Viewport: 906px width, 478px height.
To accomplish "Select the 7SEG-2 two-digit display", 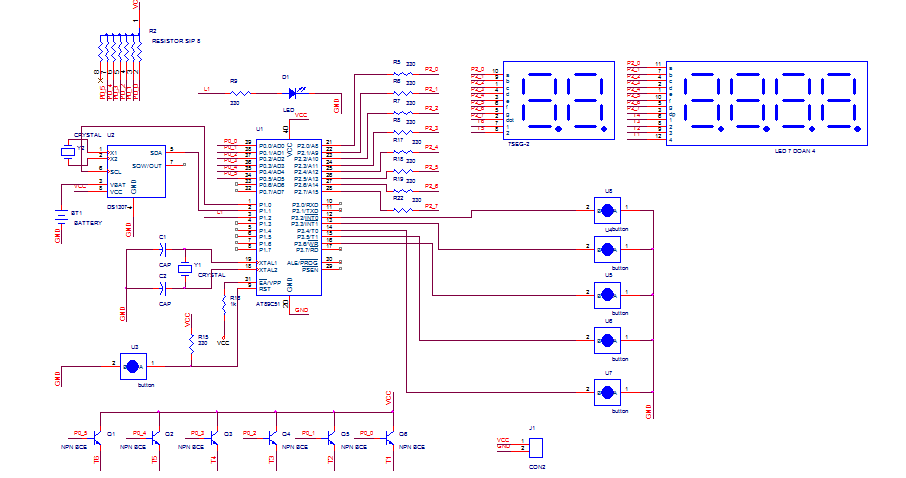I will [x=559, y=101].
